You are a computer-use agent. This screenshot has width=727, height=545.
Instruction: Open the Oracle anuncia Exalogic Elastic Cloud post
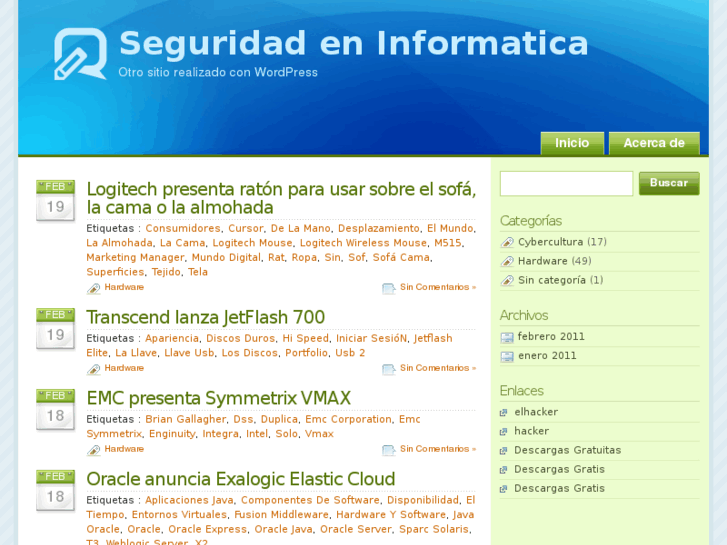241,479
